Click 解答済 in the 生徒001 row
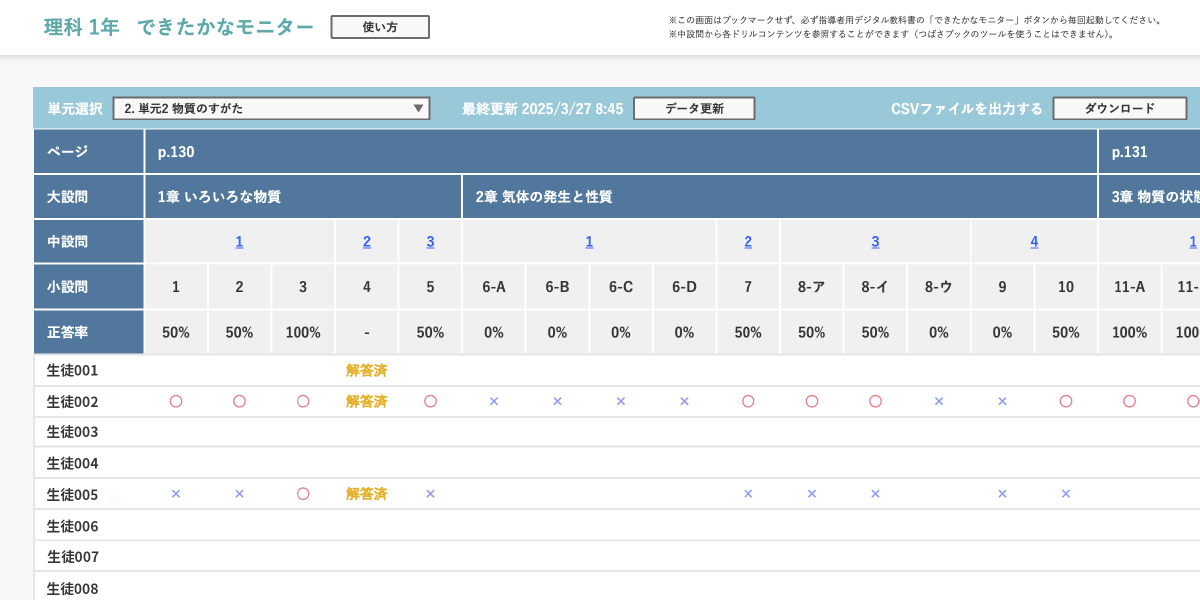 [x=367, y=370]
